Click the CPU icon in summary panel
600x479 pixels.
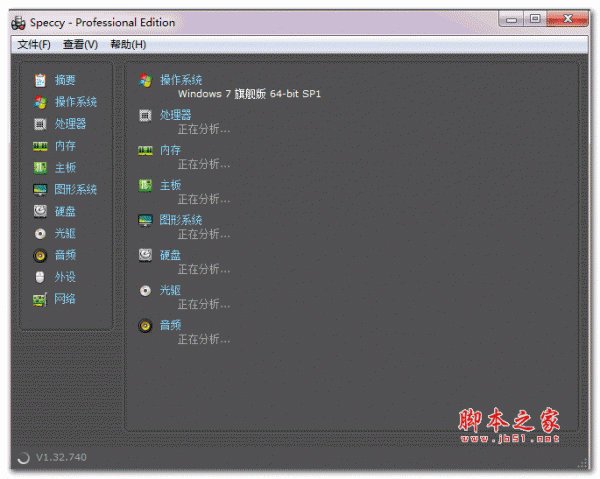coord(145,115)
